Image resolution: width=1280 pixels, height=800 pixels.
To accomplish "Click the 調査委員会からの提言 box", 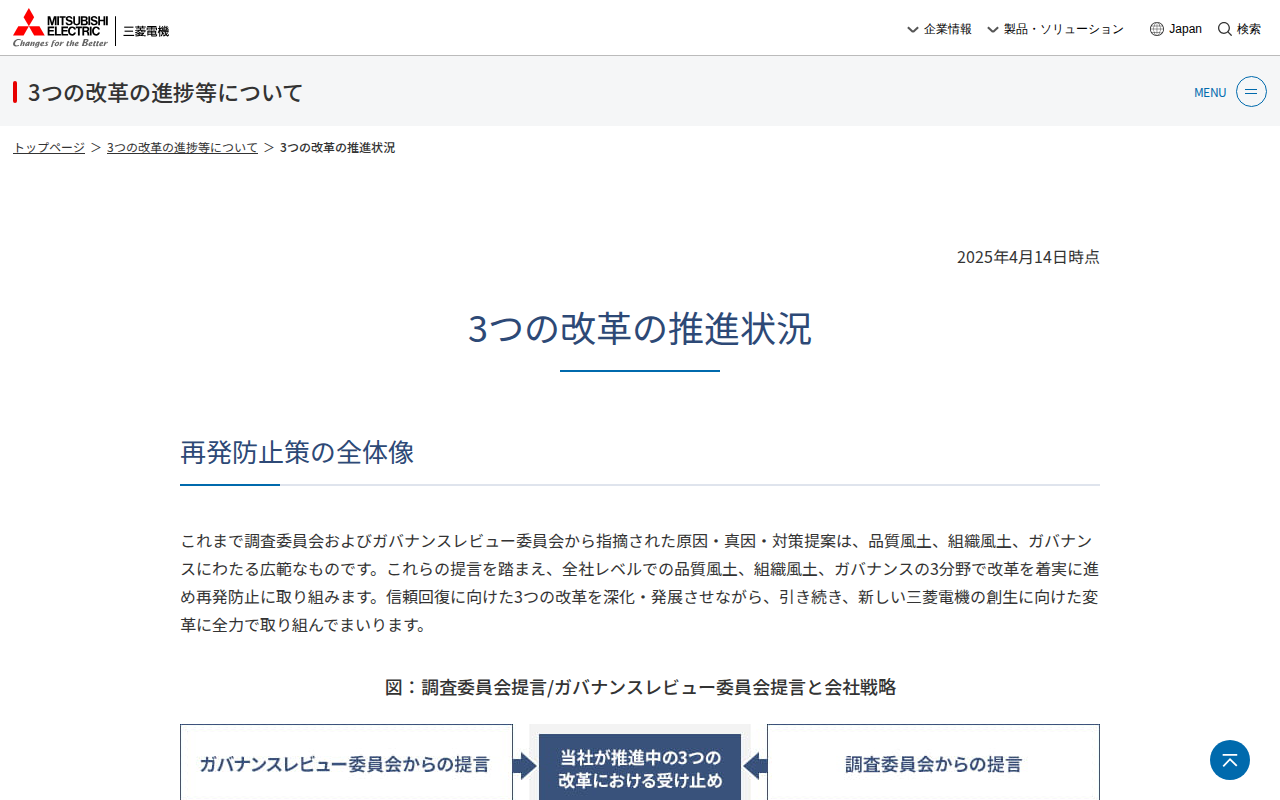I will (932, 763).
